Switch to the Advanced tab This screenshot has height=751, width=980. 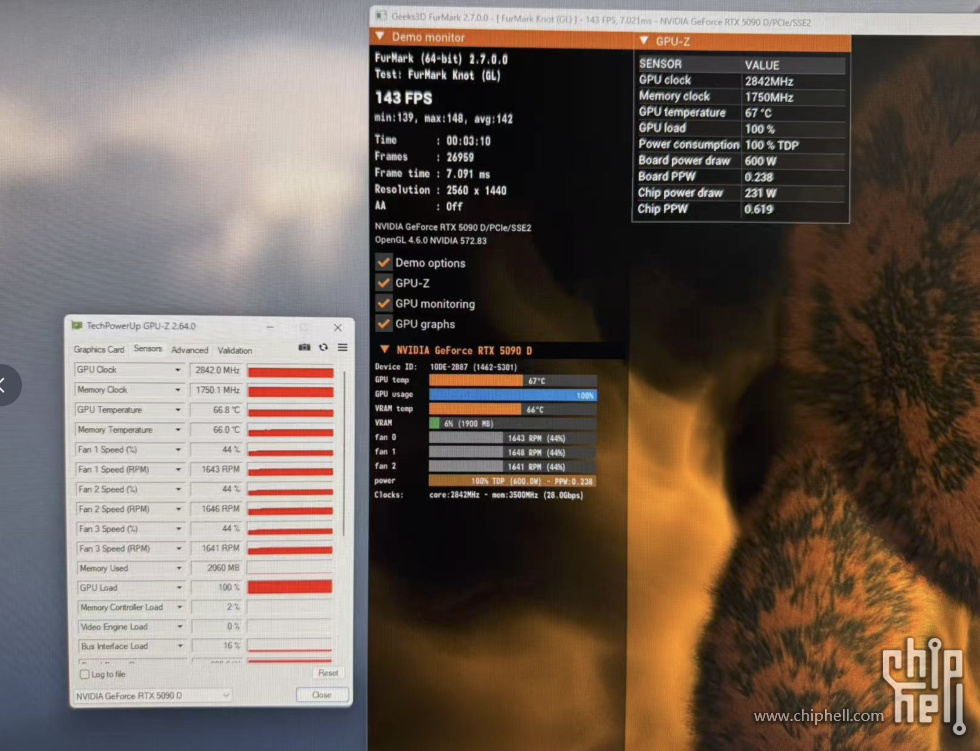click(189, 350)
